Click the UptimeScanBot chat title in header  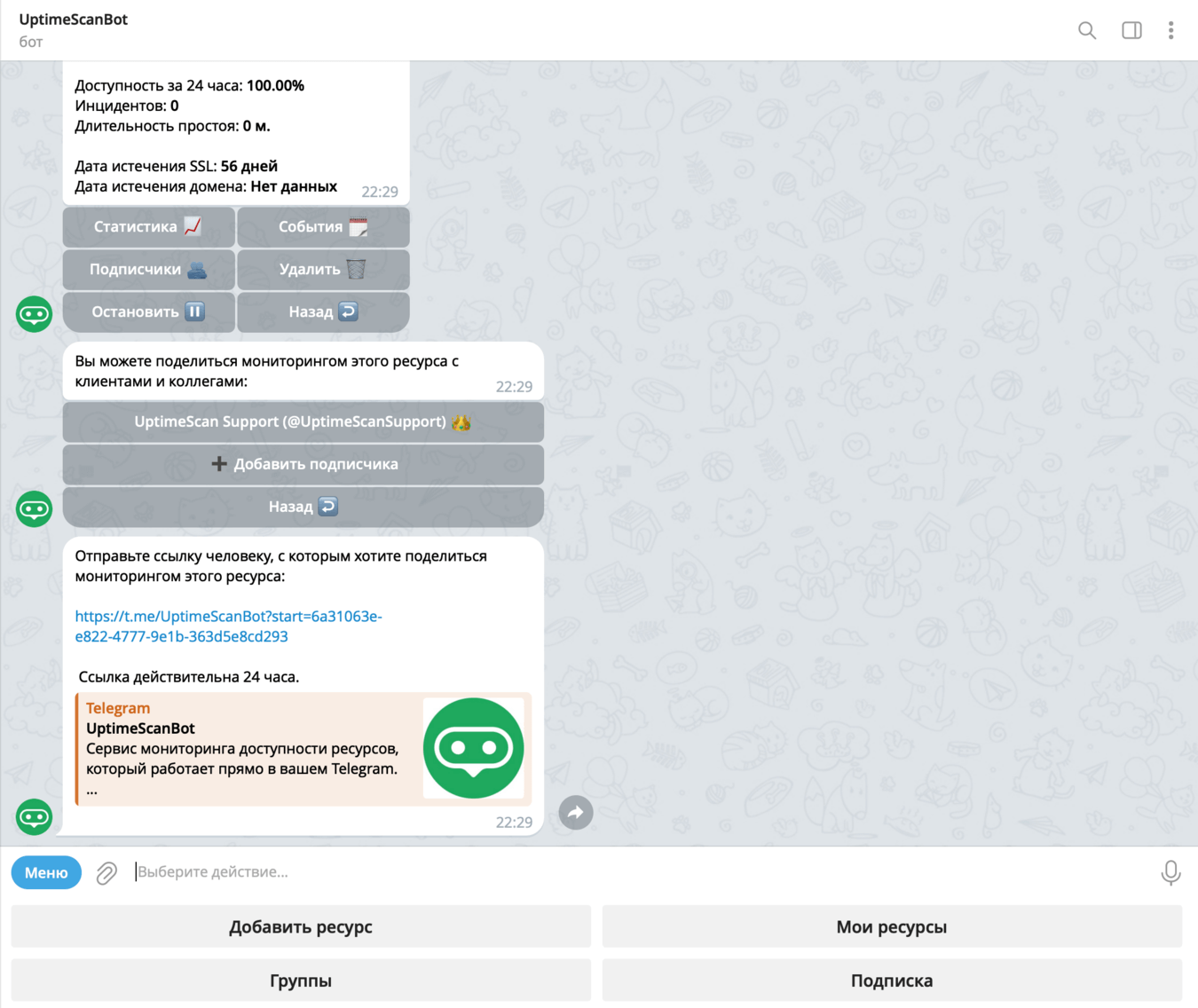tap(74, 20)
